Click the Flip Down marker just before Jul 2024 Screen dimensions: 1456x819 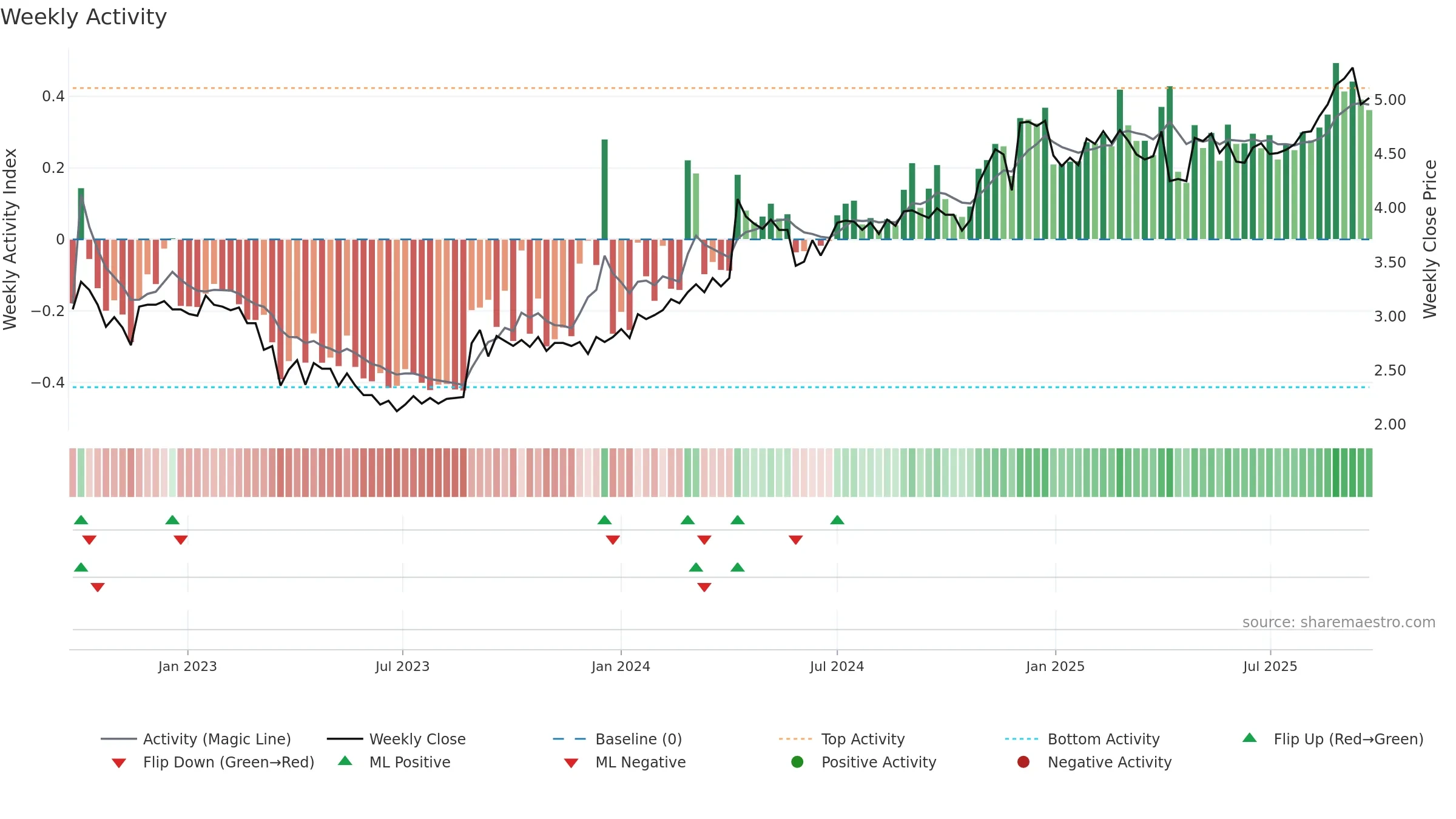coord(796,540)
